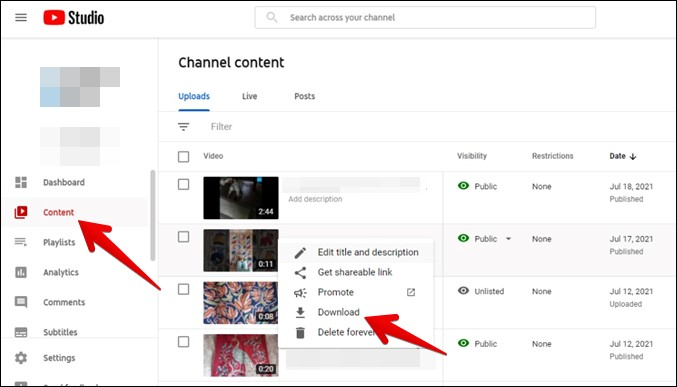This screenshot has width=677, height=387.
Task: Open Dashboard from the sidebar
Action: [x=63, y=182]
